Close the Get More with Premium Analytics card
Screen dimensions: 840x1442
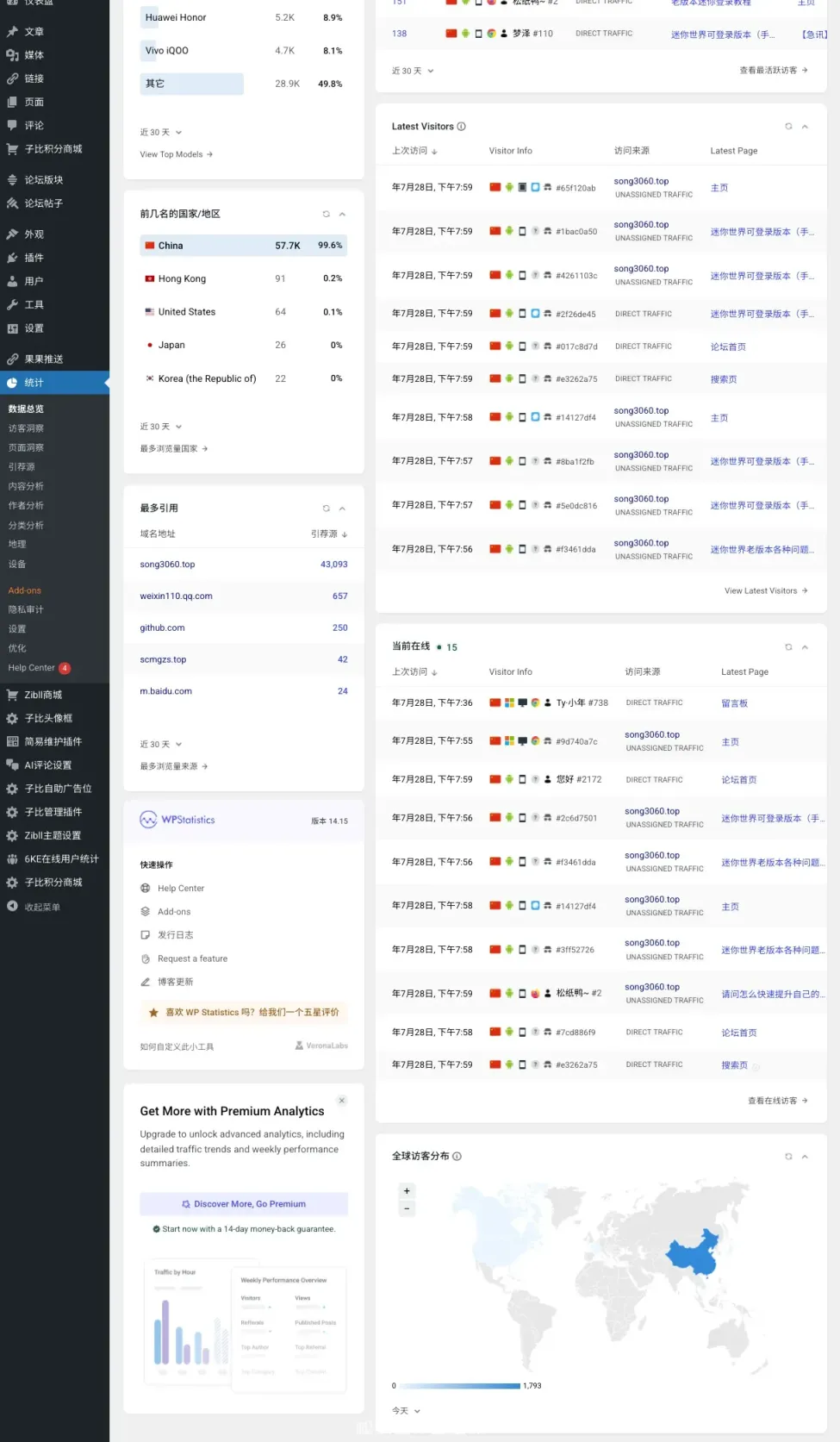pos(342,1101)
